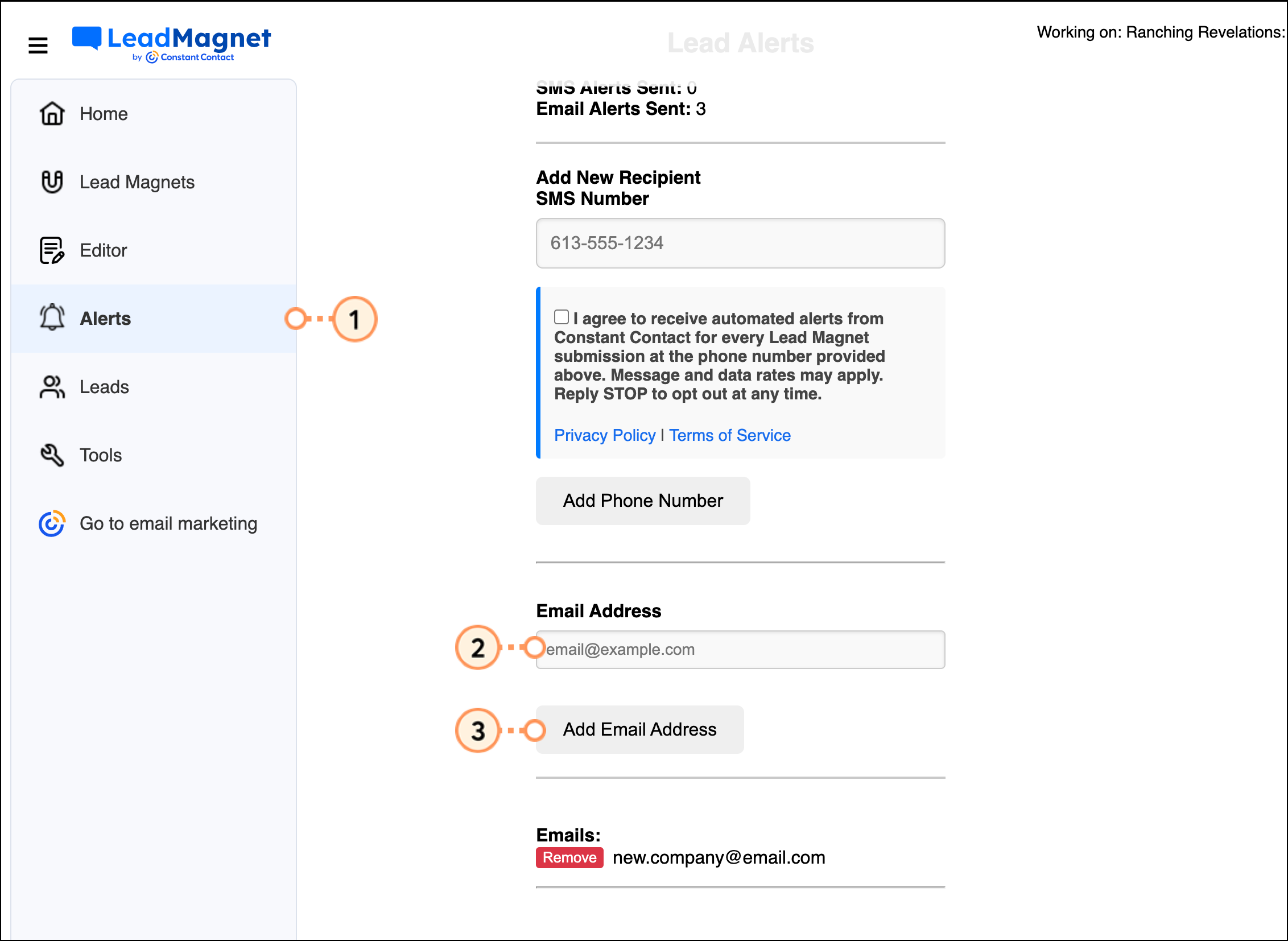
Task: Click the 'Add New Recipient' heading
Action: (618, 177)
